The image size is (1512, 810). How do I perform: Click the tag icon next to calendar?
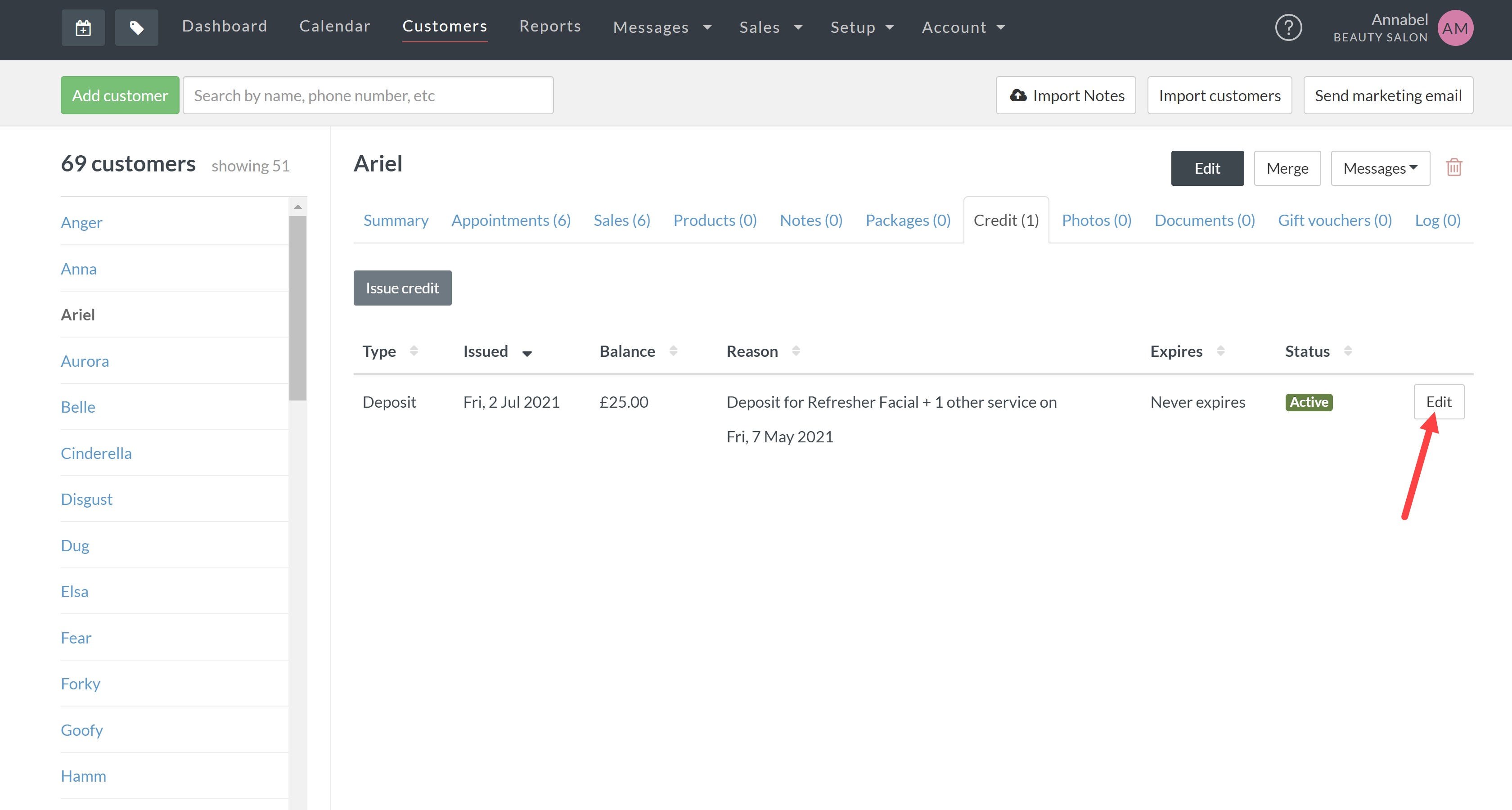136,27
